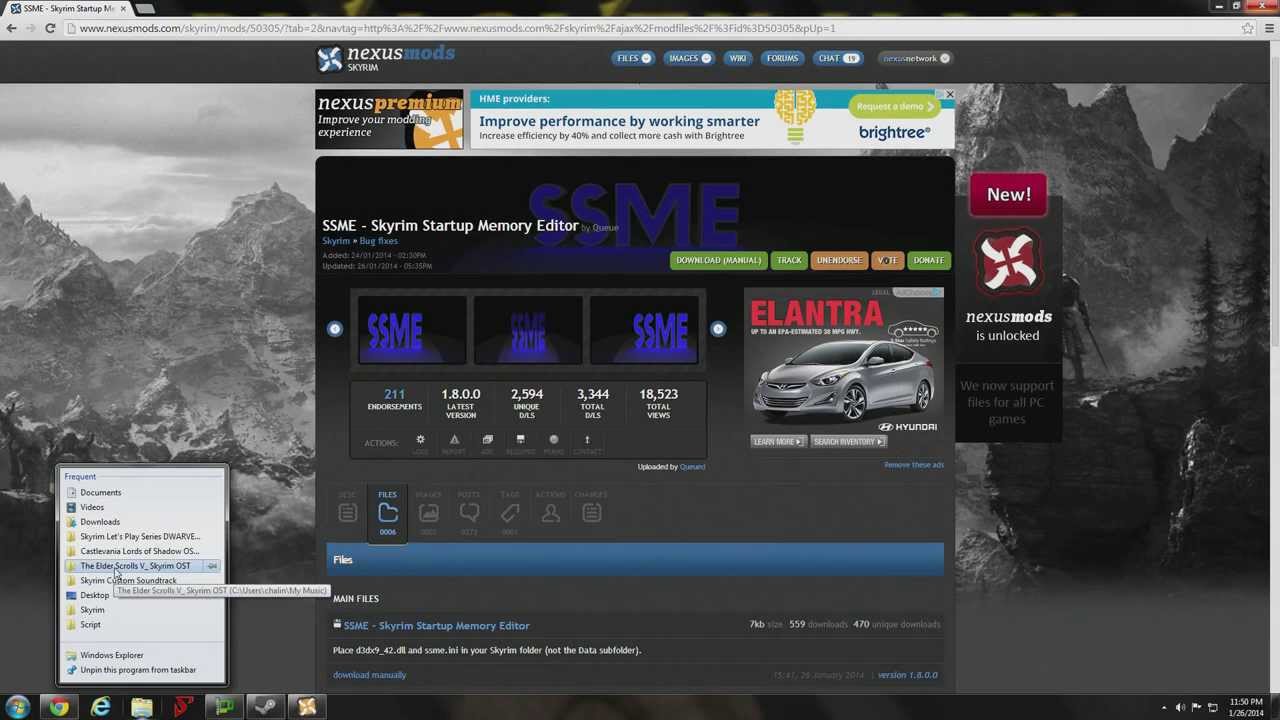Open the Actions person tab
The height and width of the screenshot is (720, 1280).
[x=550, y=513]
